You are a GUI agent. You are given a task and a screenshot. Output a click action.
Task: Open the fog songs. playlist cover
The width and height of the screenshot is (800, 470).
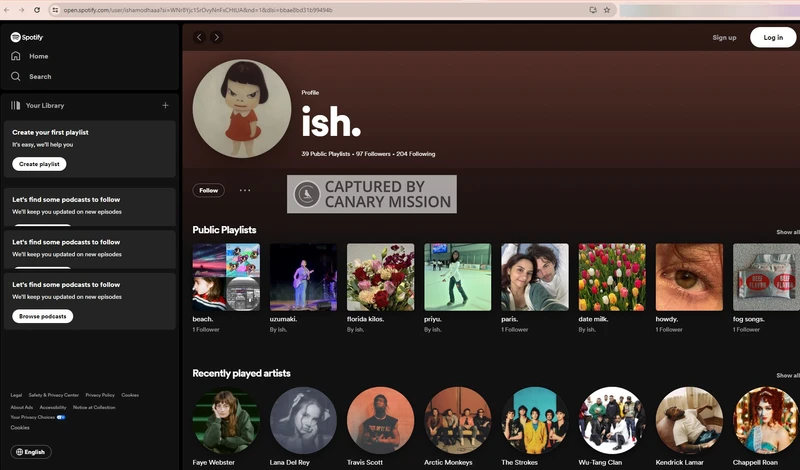(766, 277)
